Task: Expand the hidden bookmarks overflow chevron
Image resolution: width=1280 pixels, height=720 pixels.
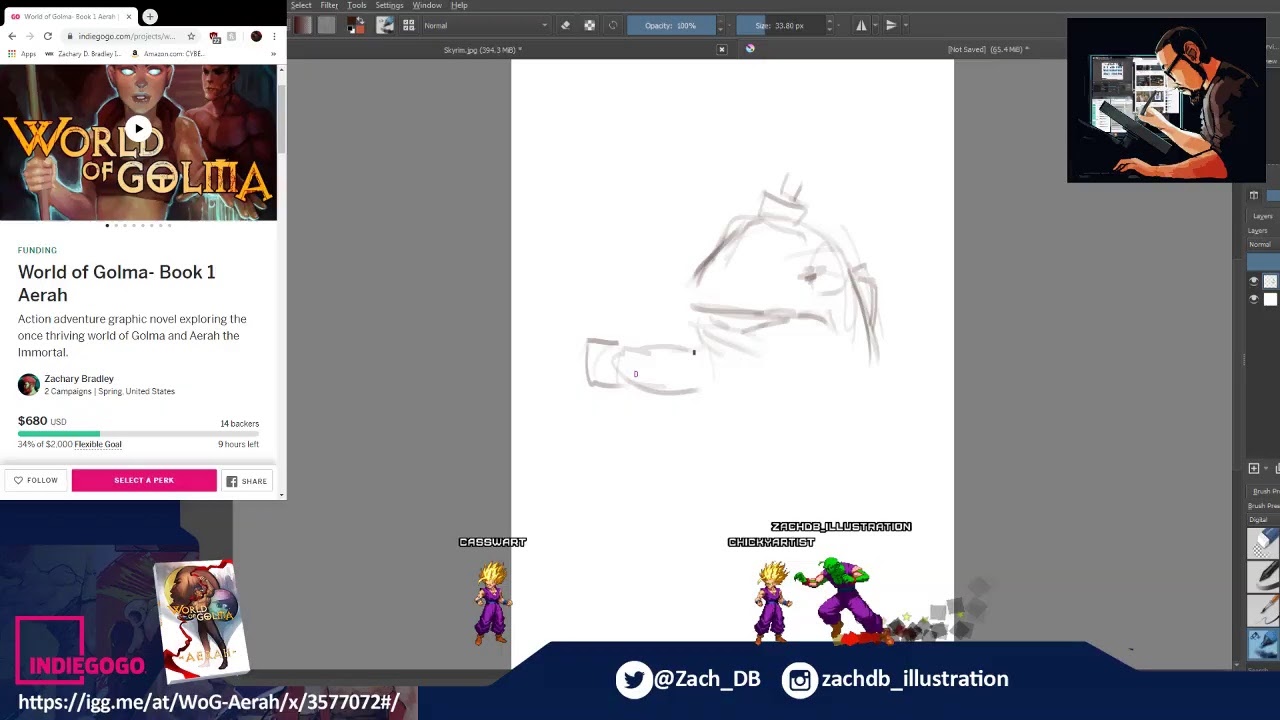Action: click(x=273, y=54)
